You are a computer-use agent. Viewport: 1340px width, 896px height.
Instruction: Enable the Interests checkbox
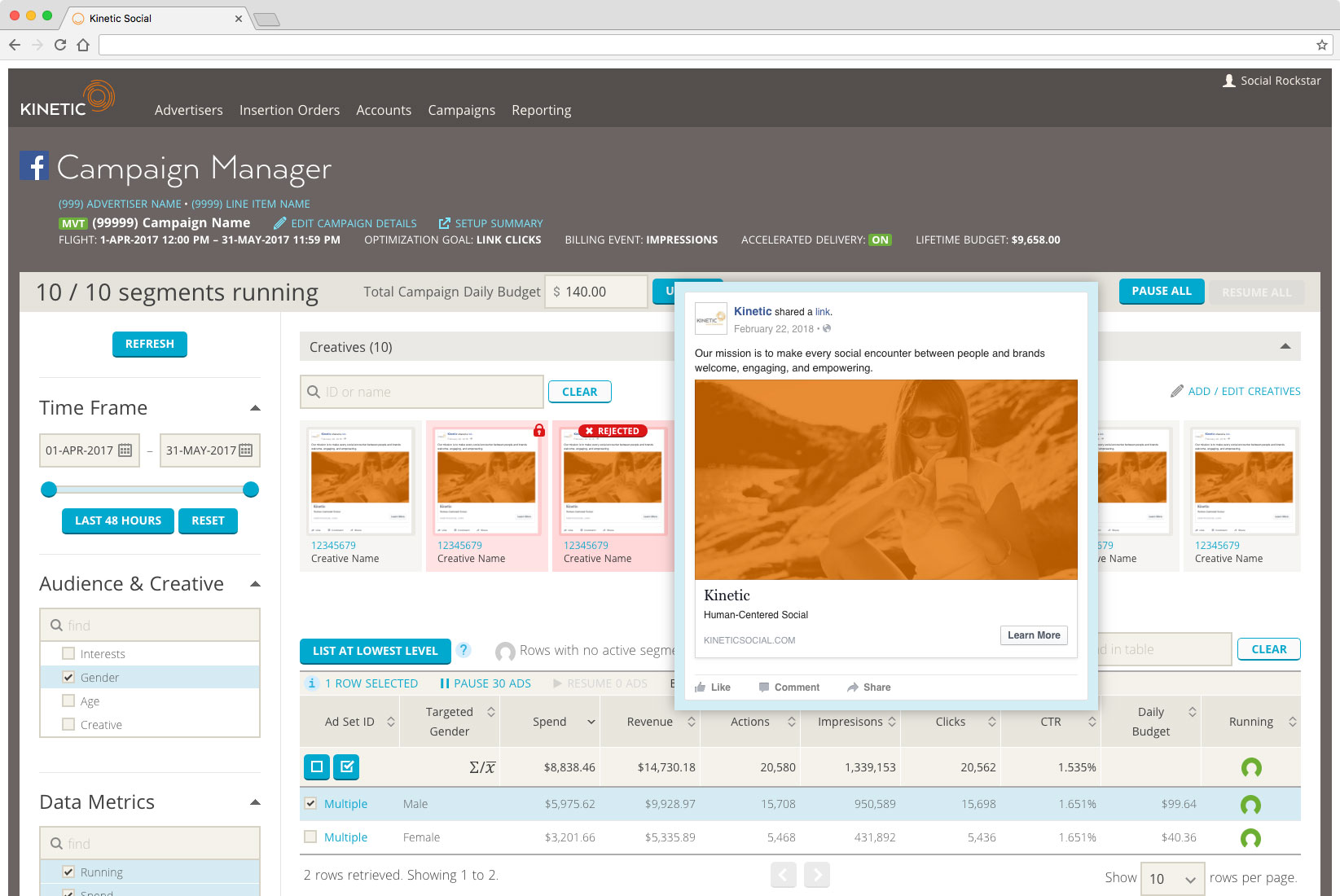[68, 653]
